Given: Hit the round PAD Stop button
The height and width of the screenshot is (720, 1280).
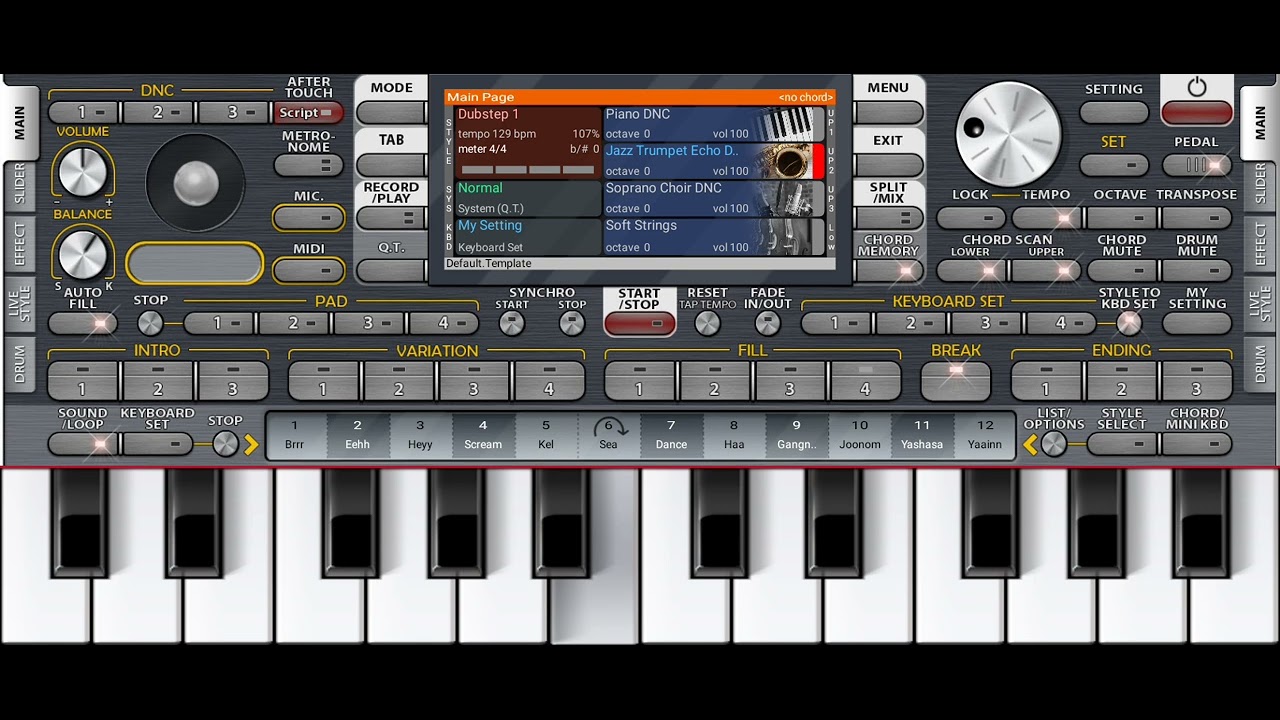Looking at the screenshot, I should pos(150,323).
